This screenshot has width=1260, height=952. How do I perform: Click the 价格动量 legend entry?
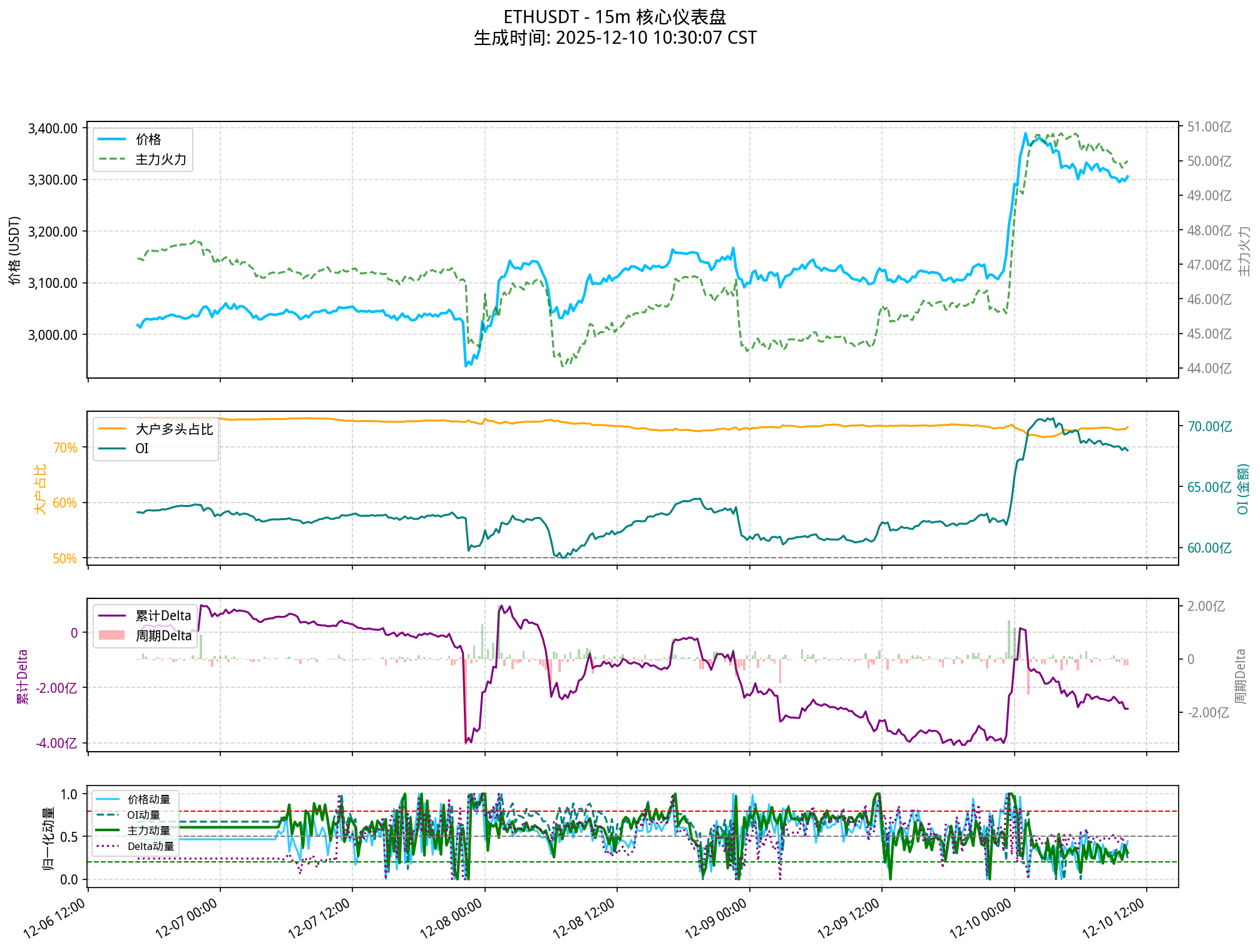coord(148,800)
